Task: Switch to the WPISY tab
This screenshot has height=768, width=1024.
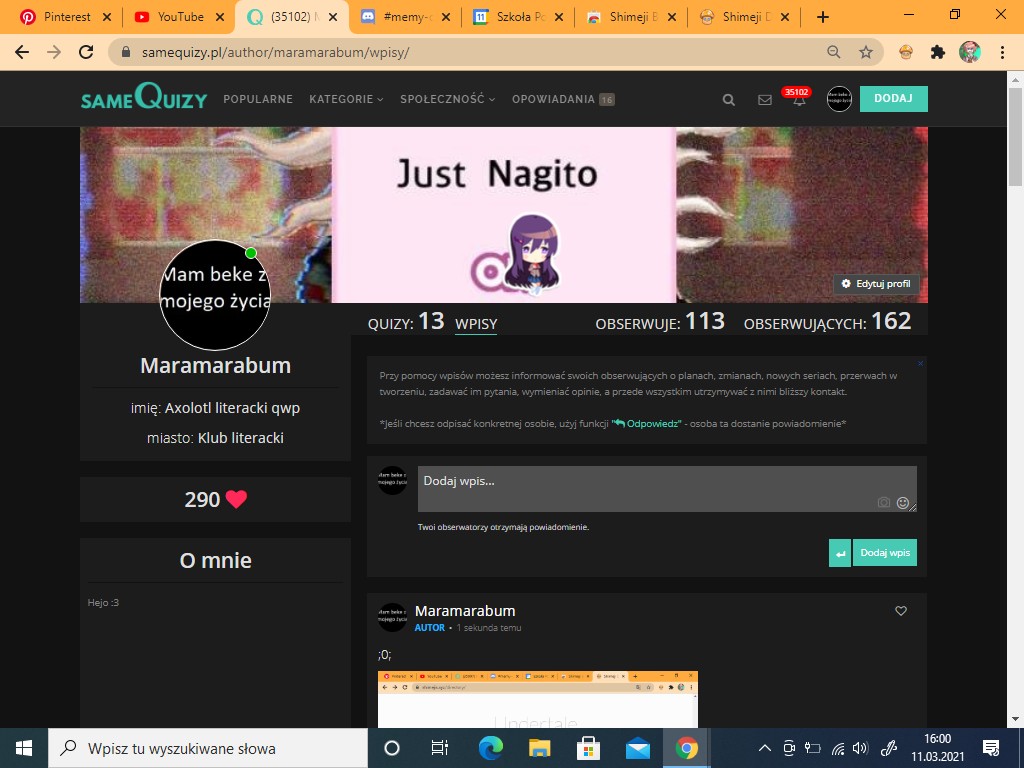Action: coord(476,324)
